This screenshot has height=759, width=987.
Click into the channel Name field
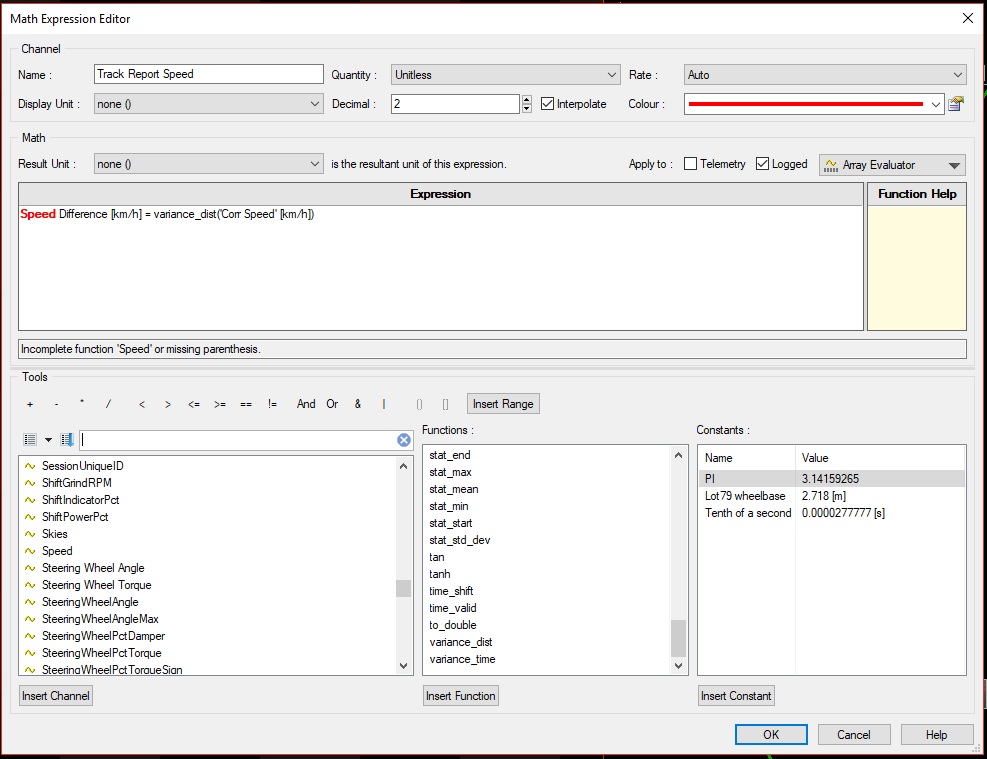(x=208, y=74)
